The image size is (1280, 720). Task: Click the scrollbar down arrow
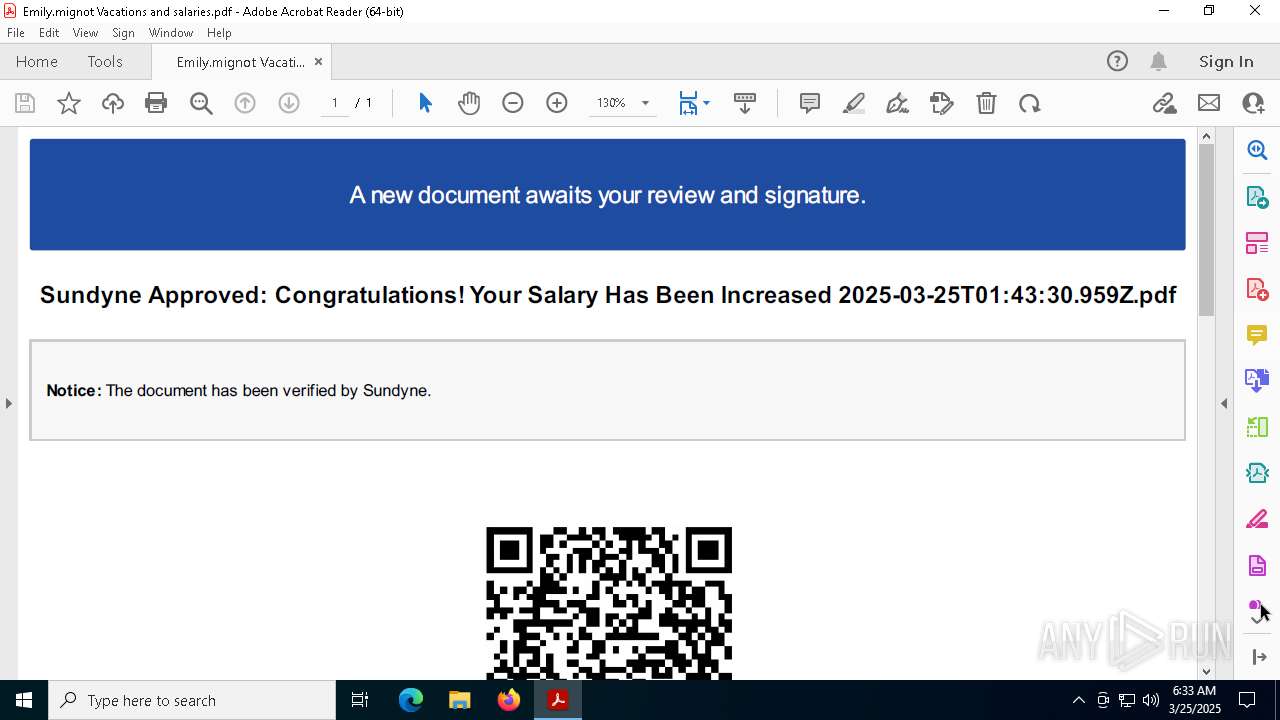tap(1206, 671)
